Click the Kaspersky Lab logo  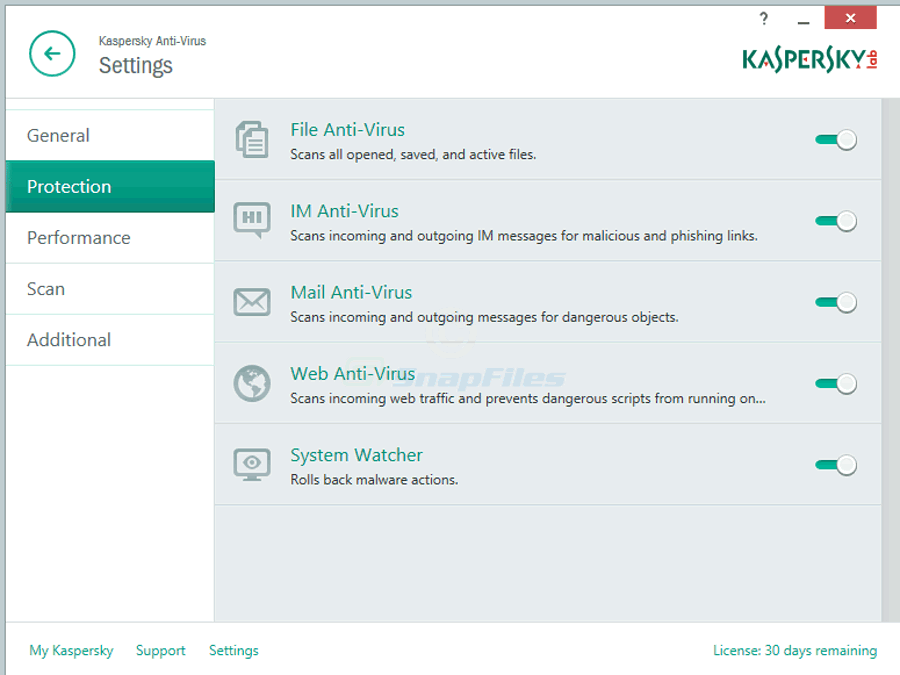810,60
